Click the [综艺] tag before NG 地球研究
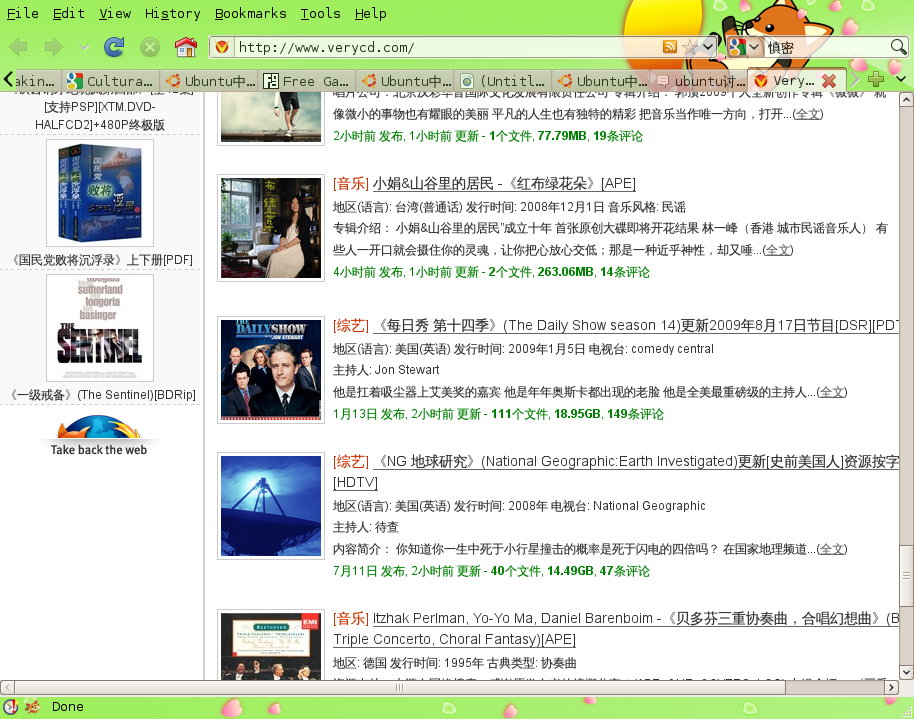Screen dimensions: 914x719 351,461
